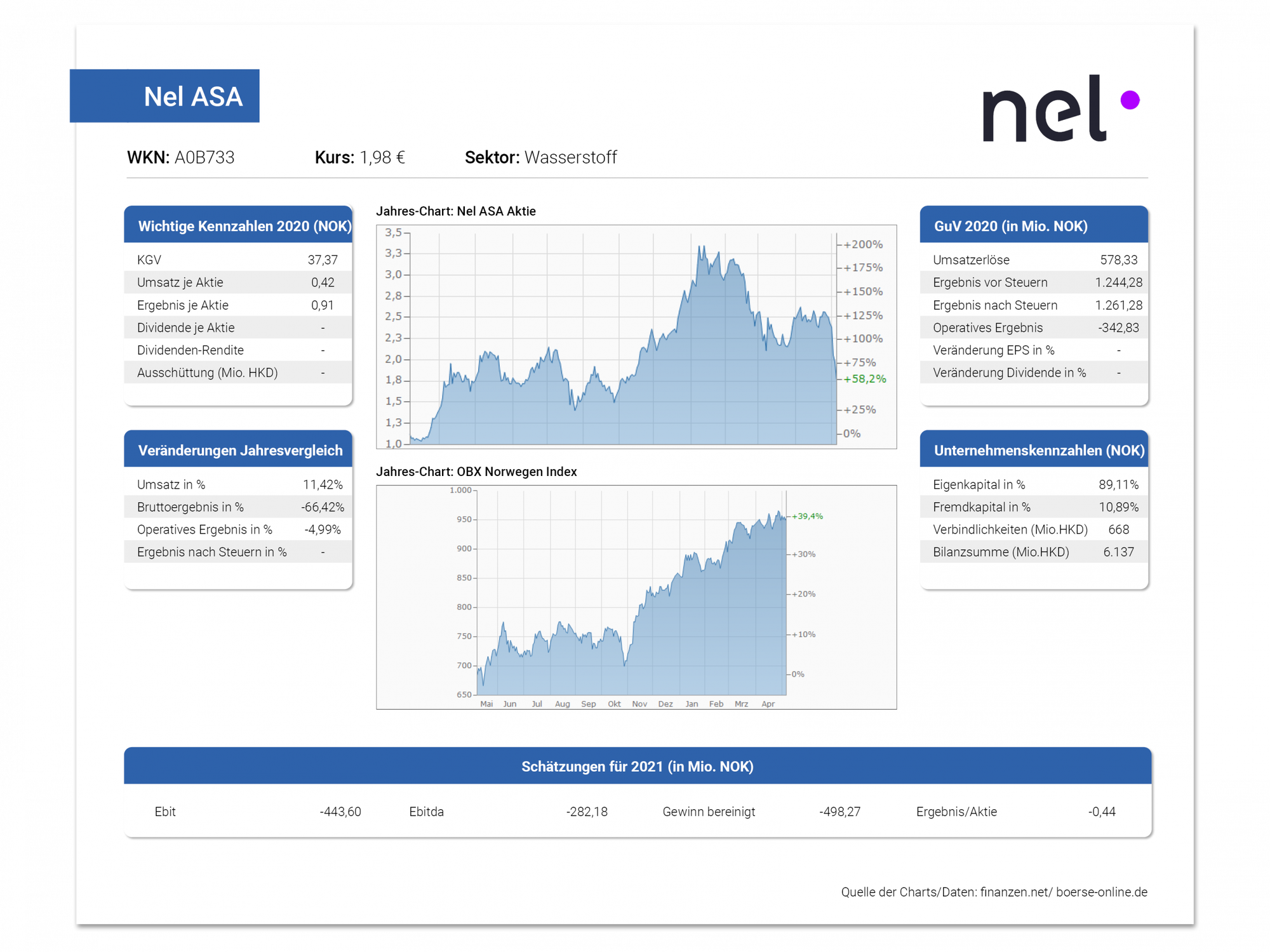Click the Jahres-Chart: OBX Norwegen Index title
Image resolution: width=1270 pixels, height=952 pixels.
[x=476, y=472]
